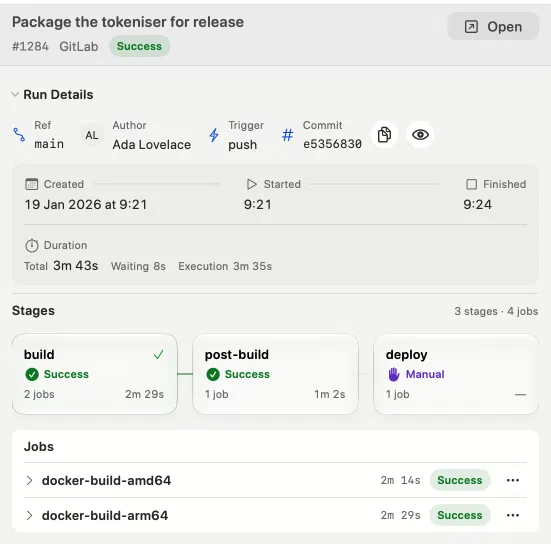
Task: Click the Manual status label in deploy
Action: 425,374
